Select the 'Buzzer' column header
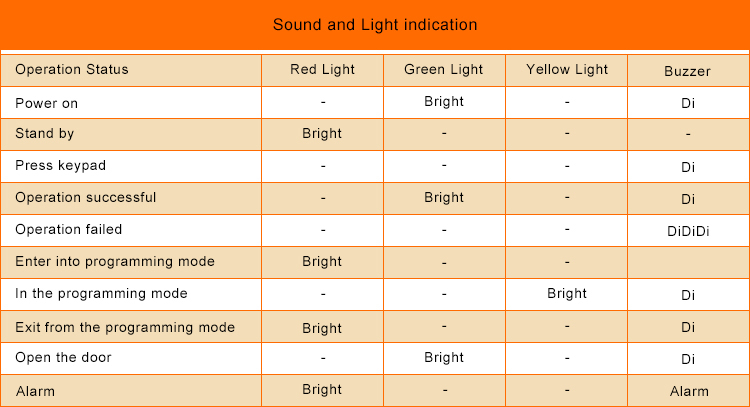Screen dimensions: 750x407 (687, 72)
